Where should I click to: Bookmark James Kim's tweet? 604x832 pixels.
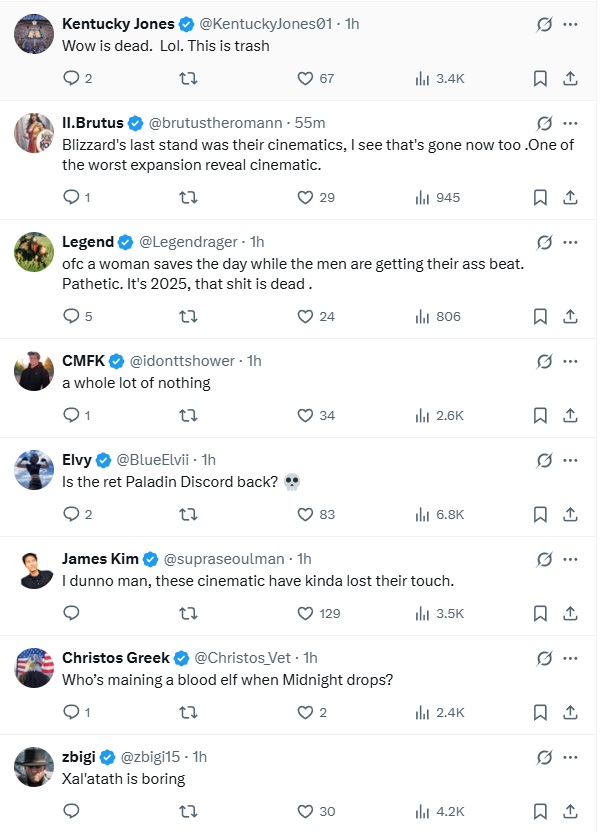[x=540, y=613]
